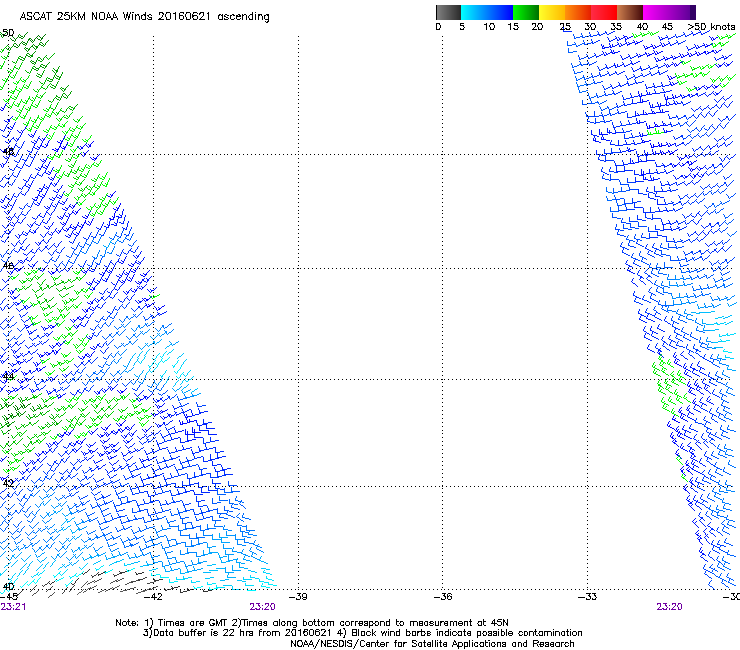Click the 44 latitude axis label
The image size is (740, 650).
[x=8, y=376]
